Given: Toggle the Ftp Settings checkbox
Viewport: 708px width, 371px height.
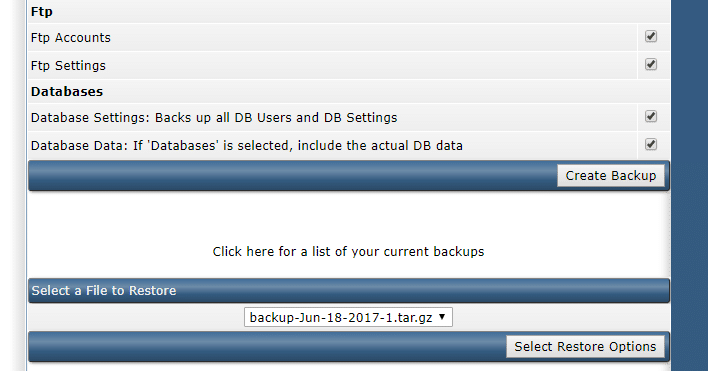Looking at the screenshot, I should (651, 65).
